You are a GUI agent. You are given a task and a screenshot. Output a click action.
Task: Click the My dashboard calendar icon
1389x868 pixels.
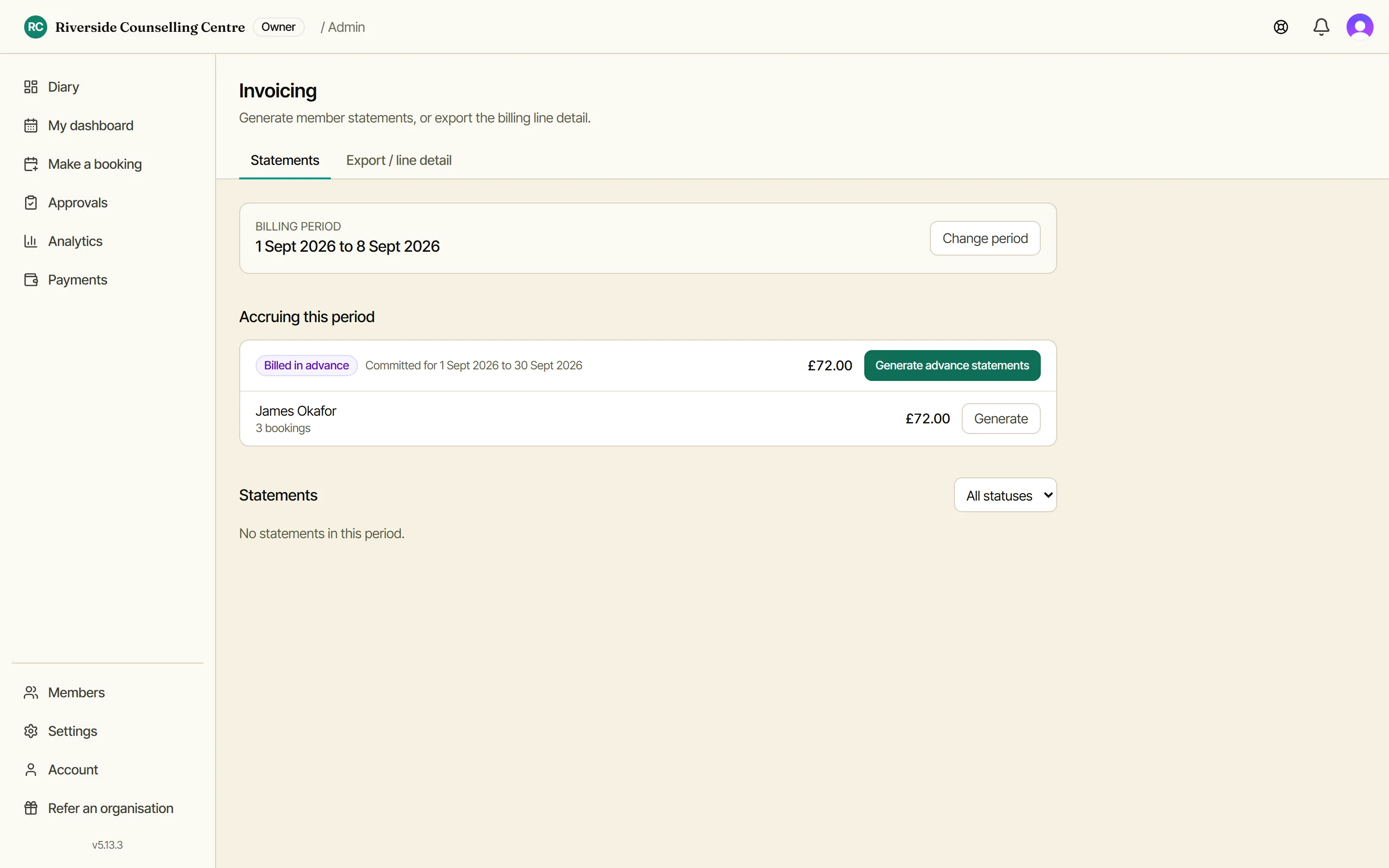pos(31,125)
